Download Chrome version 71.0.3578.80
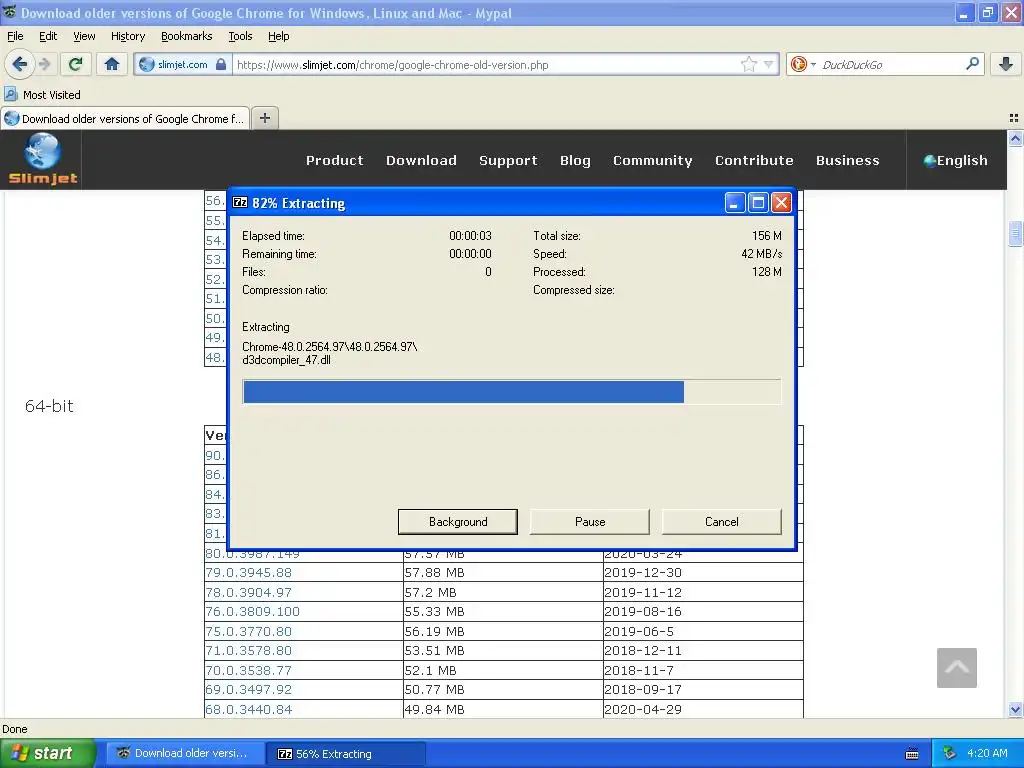This screenshot has width=1024, height=768. pyautogui.click(x=249, y=650)
